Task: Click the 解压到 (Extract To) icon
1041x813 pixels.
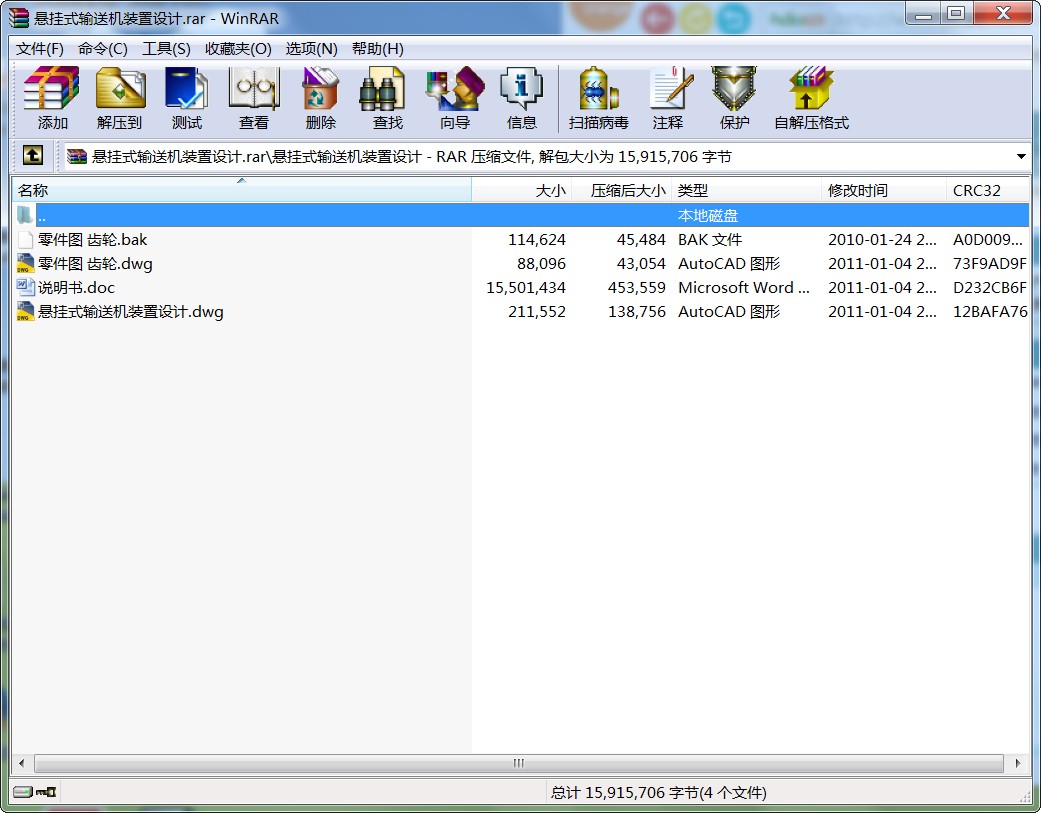Action: click(x=120, y=88)
